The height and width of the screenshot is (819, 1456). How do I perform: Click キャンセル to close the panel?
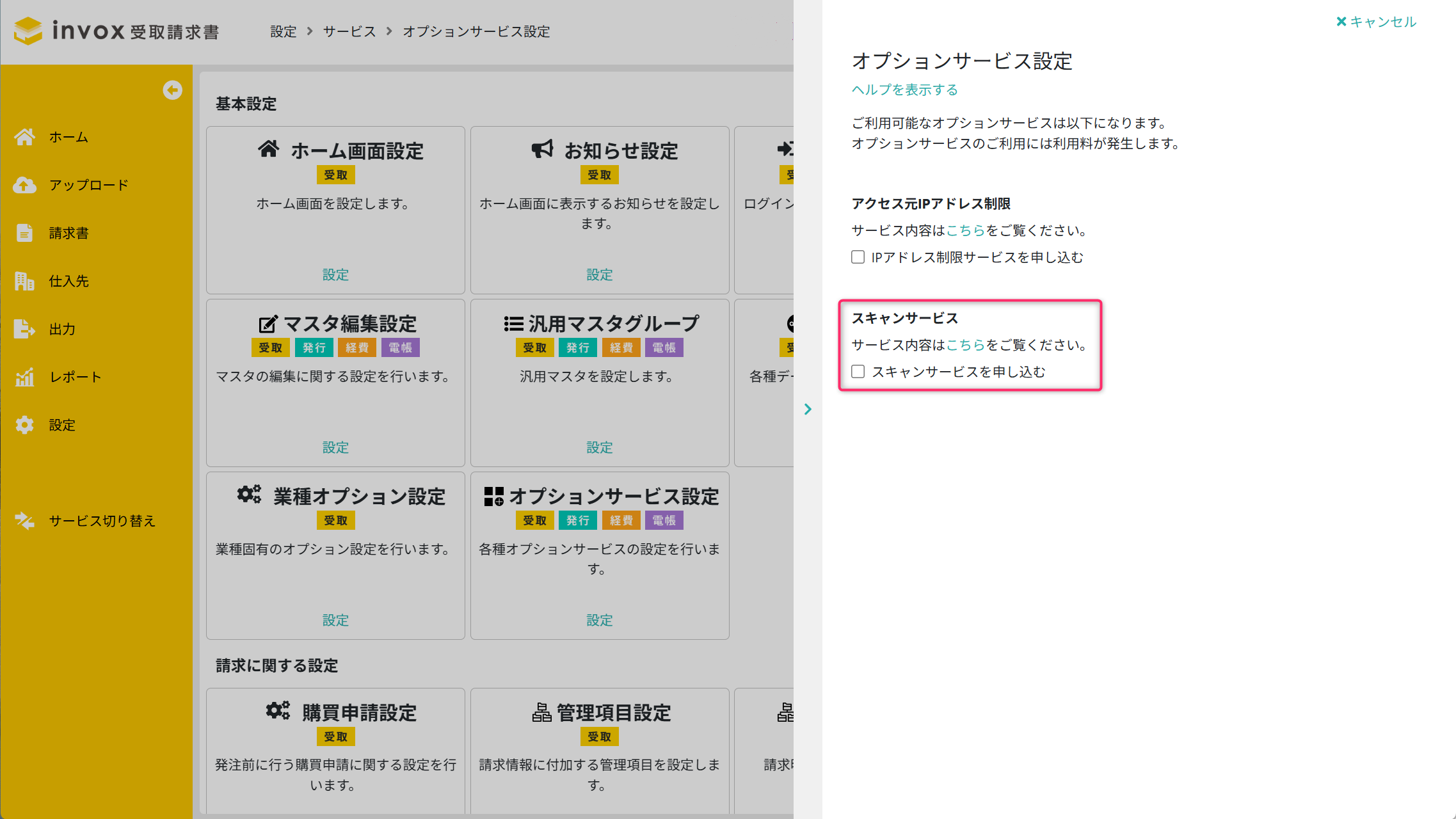(x=1376, y=22)
